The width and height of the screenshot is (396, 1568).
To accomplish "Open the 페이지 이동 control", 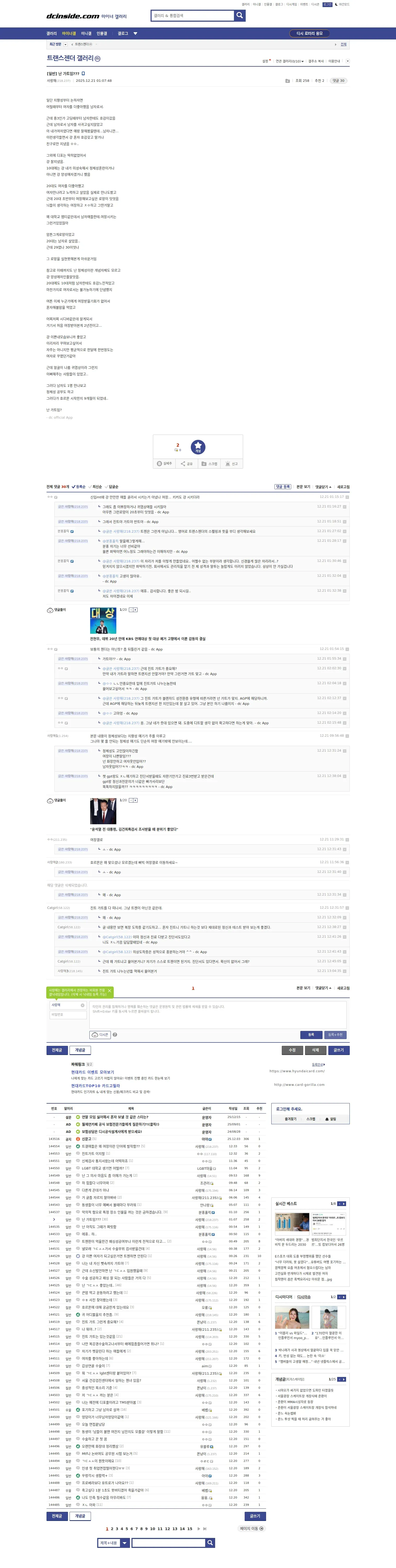I will pos(252,1529).
